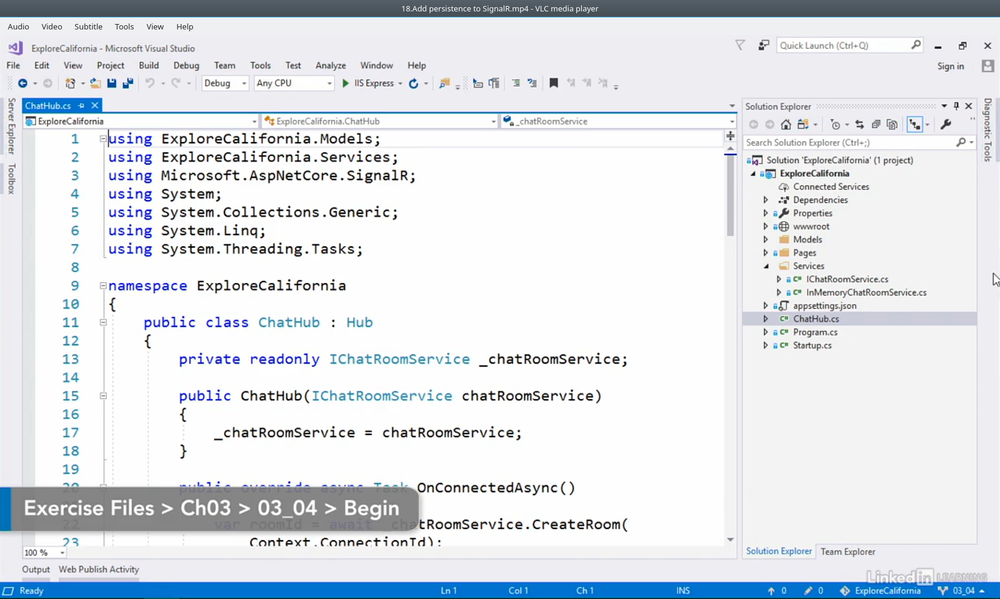Toggle a bookmark using the toolbar bookmark icon

point(554,84)
